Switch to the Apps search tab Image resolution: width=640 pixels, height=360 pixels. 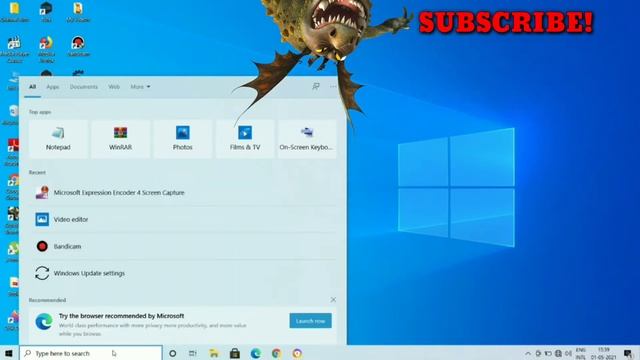pyautogui.click(x=53, y=87)
